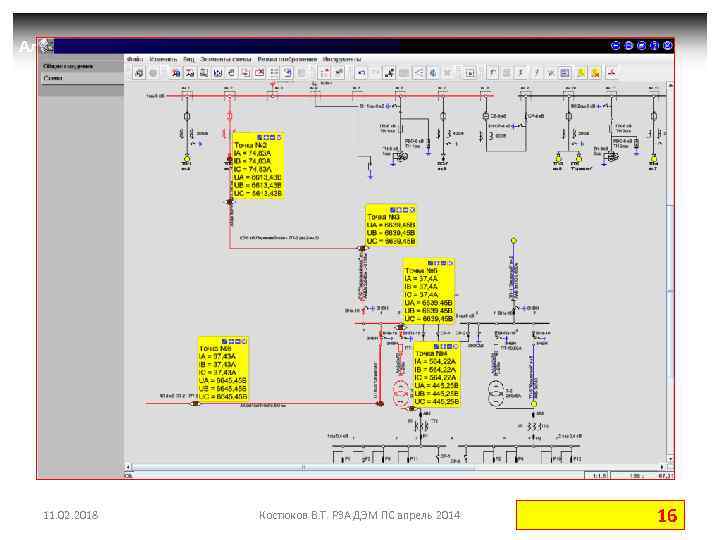Click the first yellow highlighter toolbar icon

(x=581, y=73)
